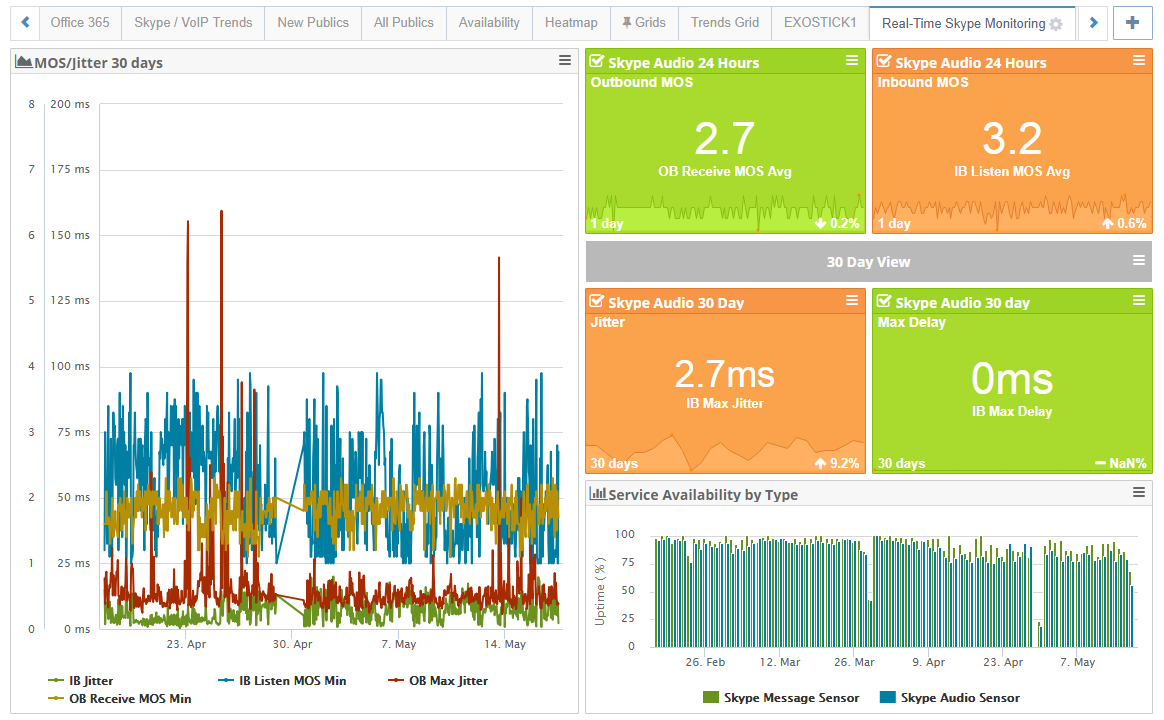Click the pin icon on the Grids tab
This screenshot has width=1164, height=720.
(627, 23)
